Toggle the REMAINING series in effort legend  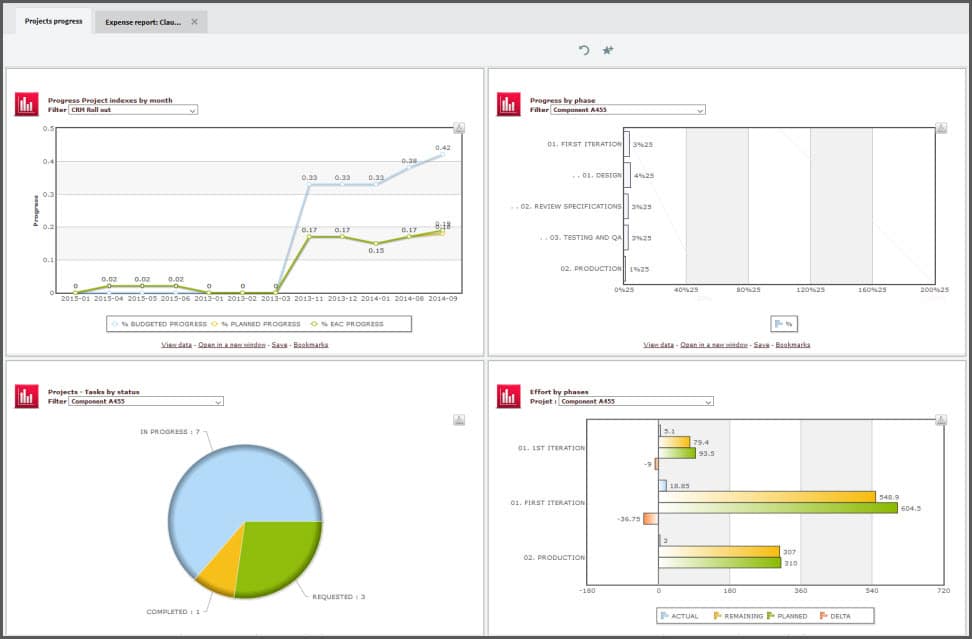738,616
